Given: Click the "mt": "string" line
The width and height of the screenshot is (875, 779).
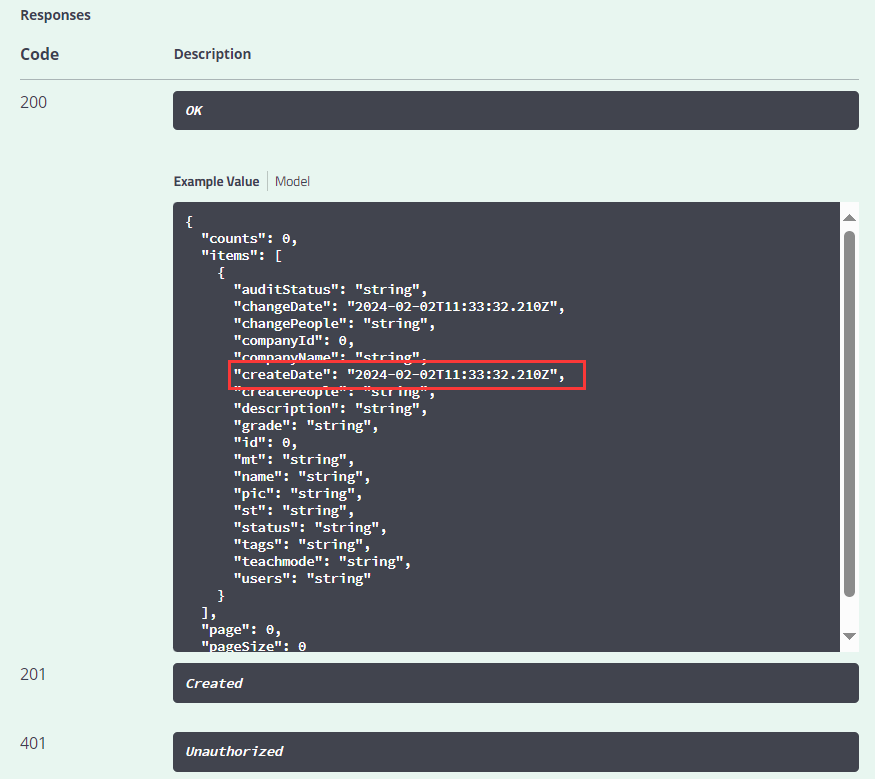Looking at the screenshot, I should pos(294,460).
